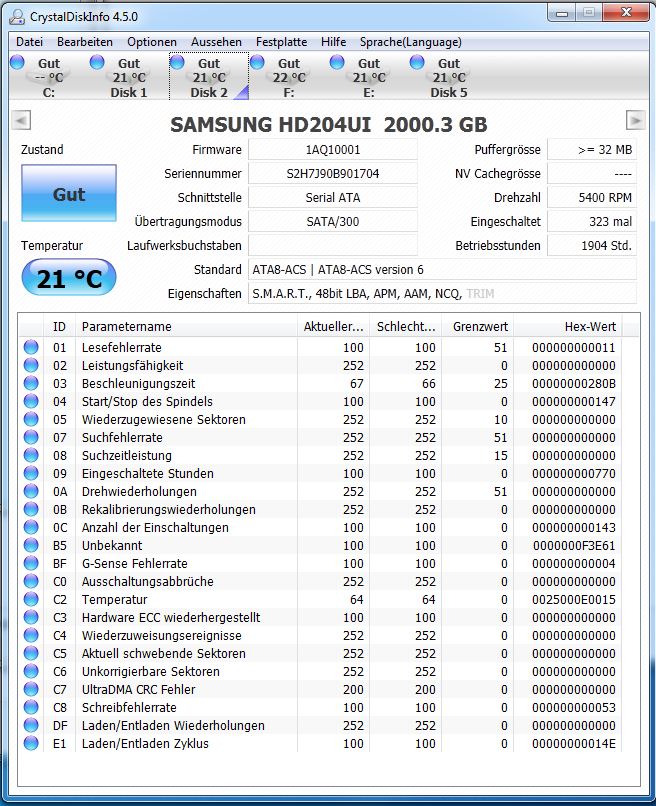
Task: Click the Eingeschaltet 323 mal field
Action: pyautogui.click(x=592, y=222)
